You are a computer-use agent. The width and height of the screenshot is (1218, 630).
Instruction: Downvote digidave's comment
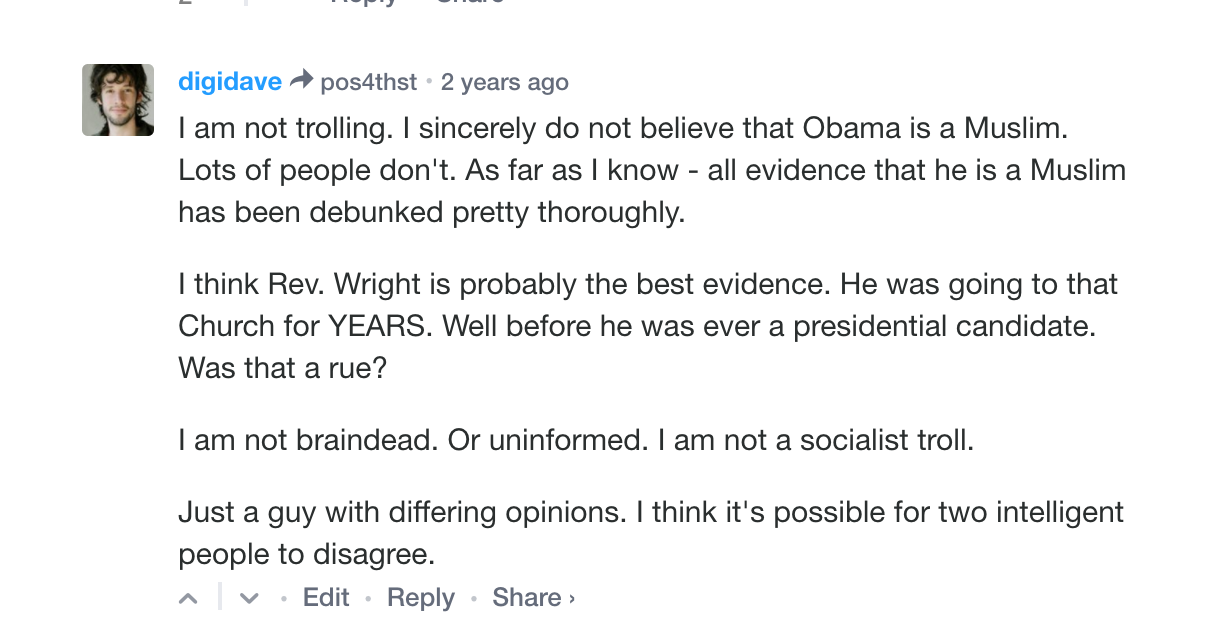point(249,598)
